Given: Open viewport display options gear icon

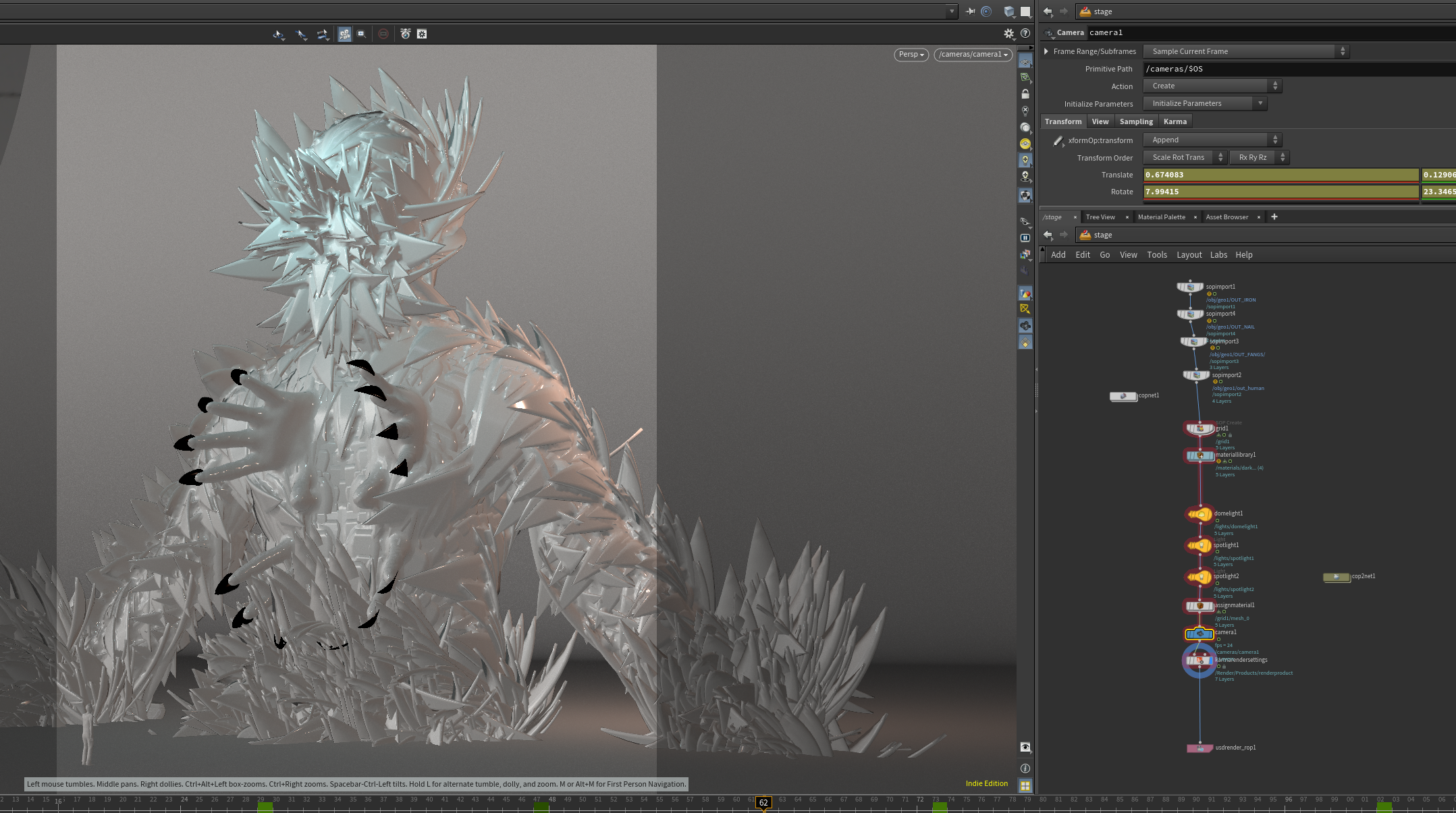Looking at the screenshot, I should (x=1008, y=34).
